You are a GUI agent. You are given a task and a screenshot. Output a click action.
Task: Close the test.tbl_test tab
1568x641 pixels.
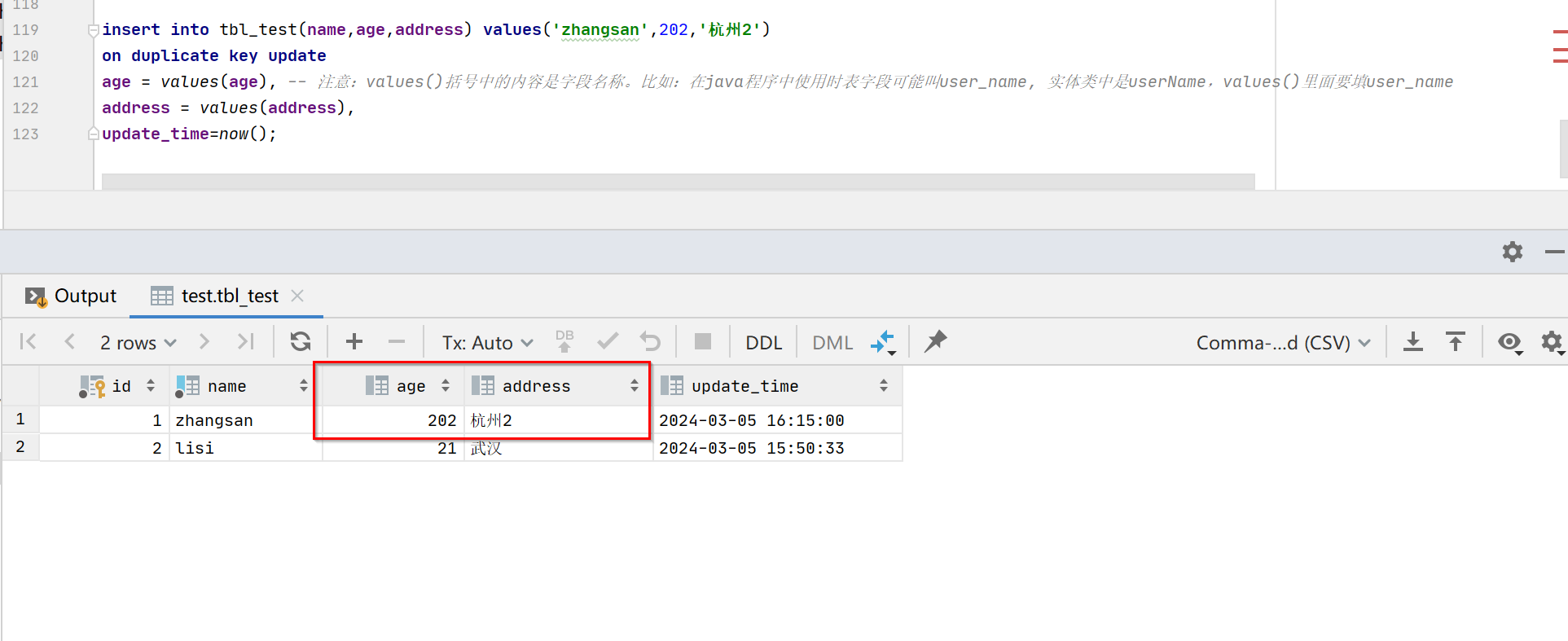pos(297,296)
